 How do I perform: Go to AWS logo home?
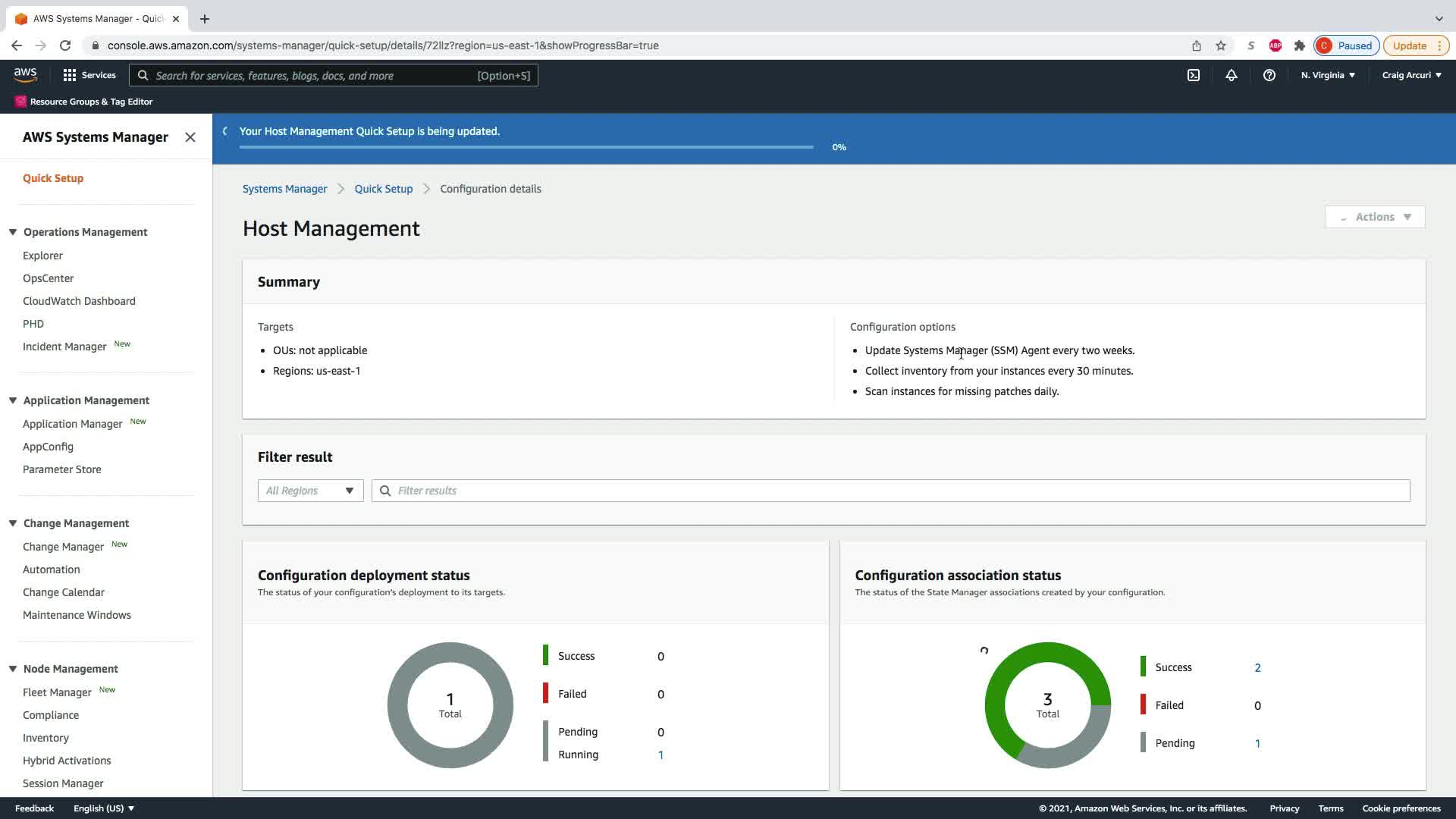tap(25, 74)
